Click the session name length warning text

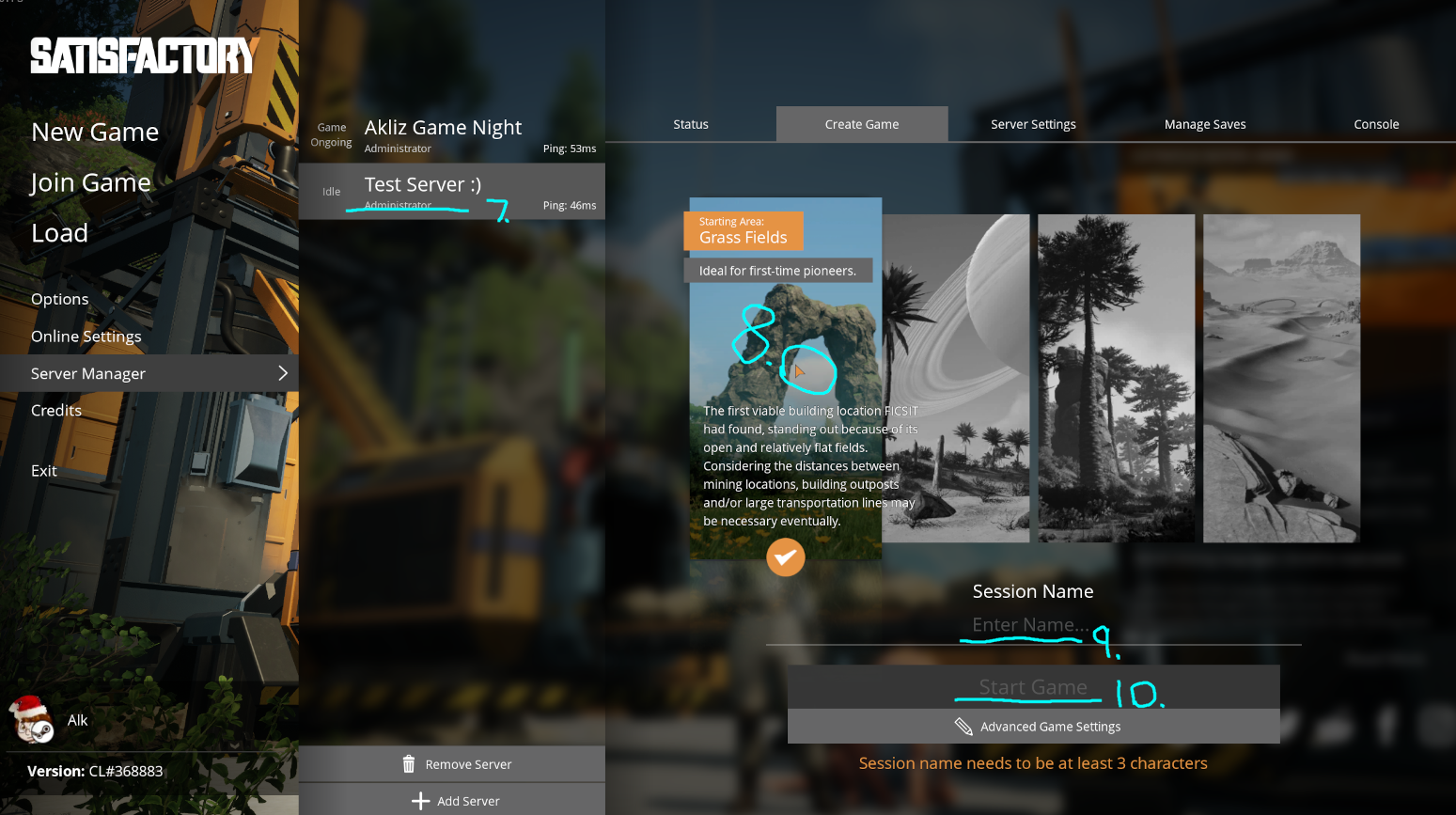[x=1033, y=763]
